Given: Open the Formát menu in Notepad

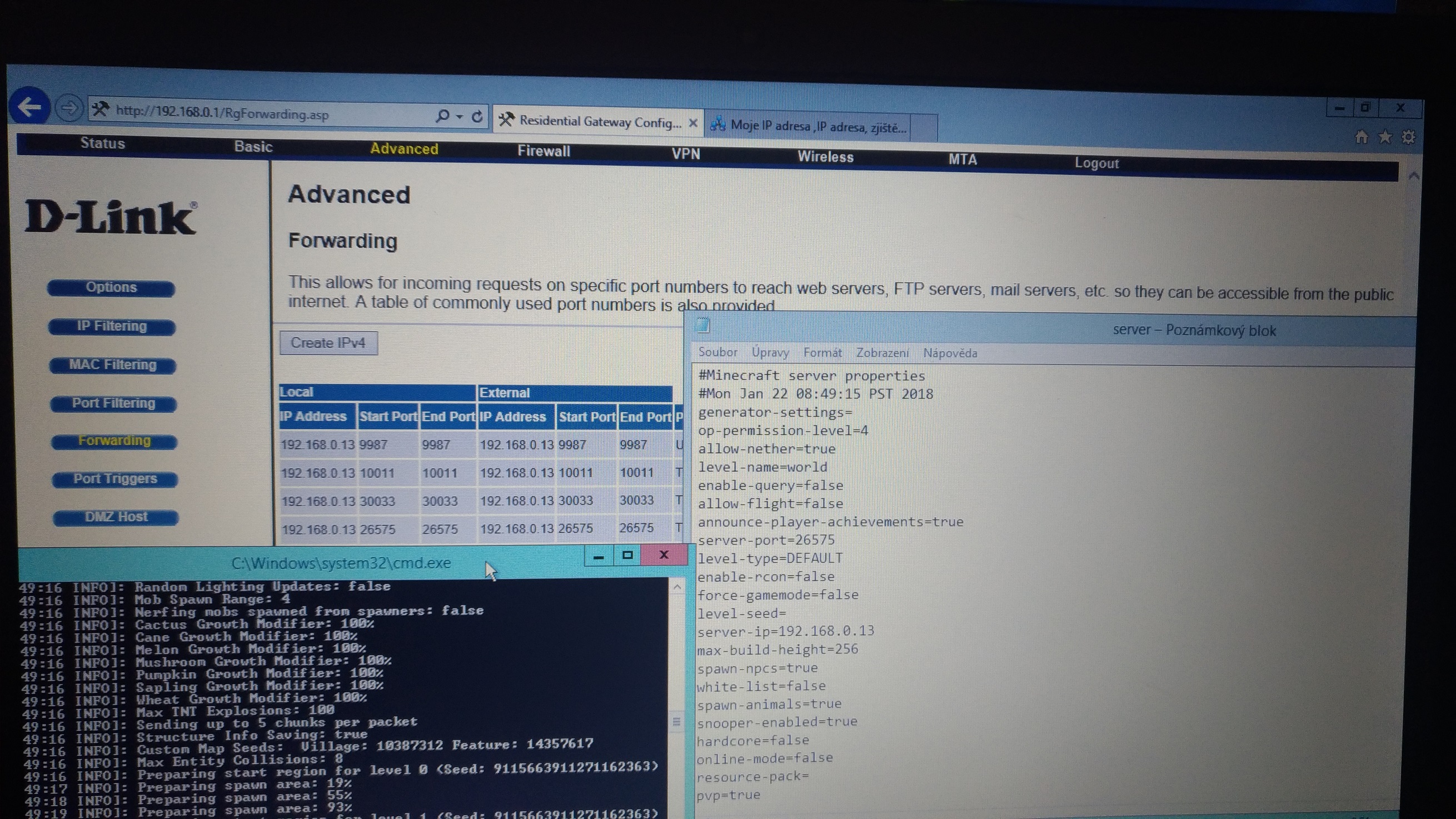Looking at the screenshot, I should tap(822, 353).
